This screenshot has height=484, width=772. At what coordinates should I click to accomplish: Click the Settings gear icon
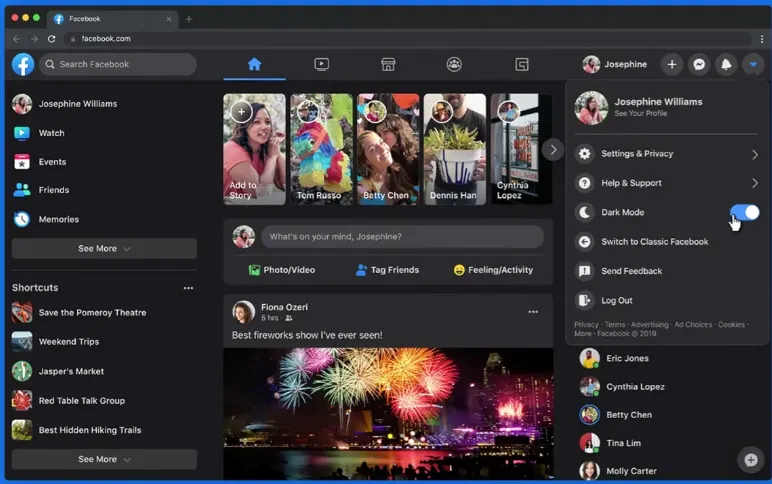[584, 154]
